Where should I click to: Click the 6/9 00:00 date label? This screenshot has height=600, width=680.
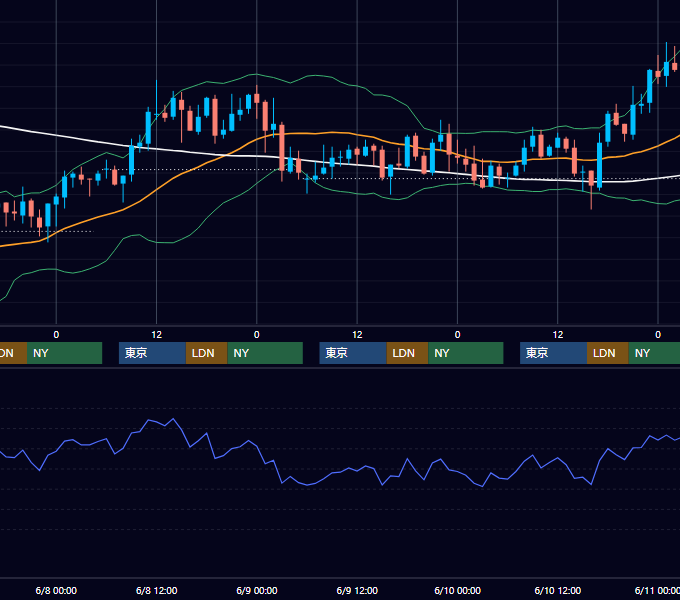pos(257,590)
